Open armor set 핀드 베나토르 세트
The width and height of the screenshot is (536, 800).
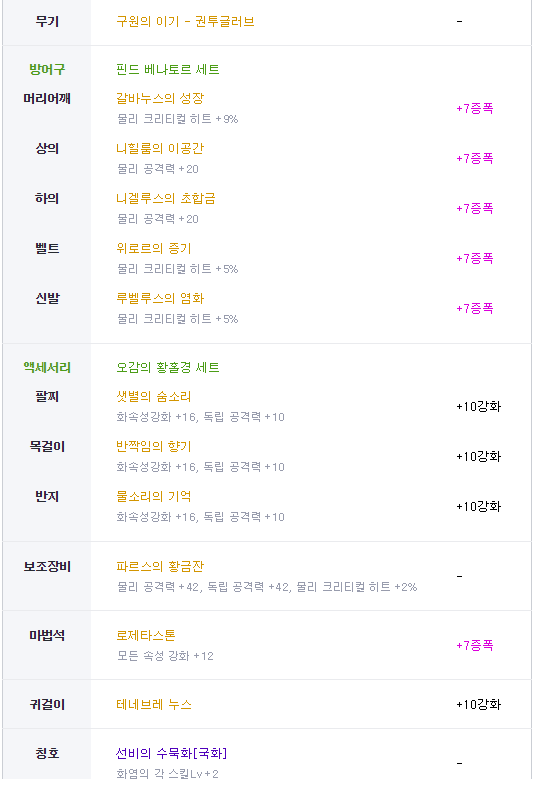(168, 69)
